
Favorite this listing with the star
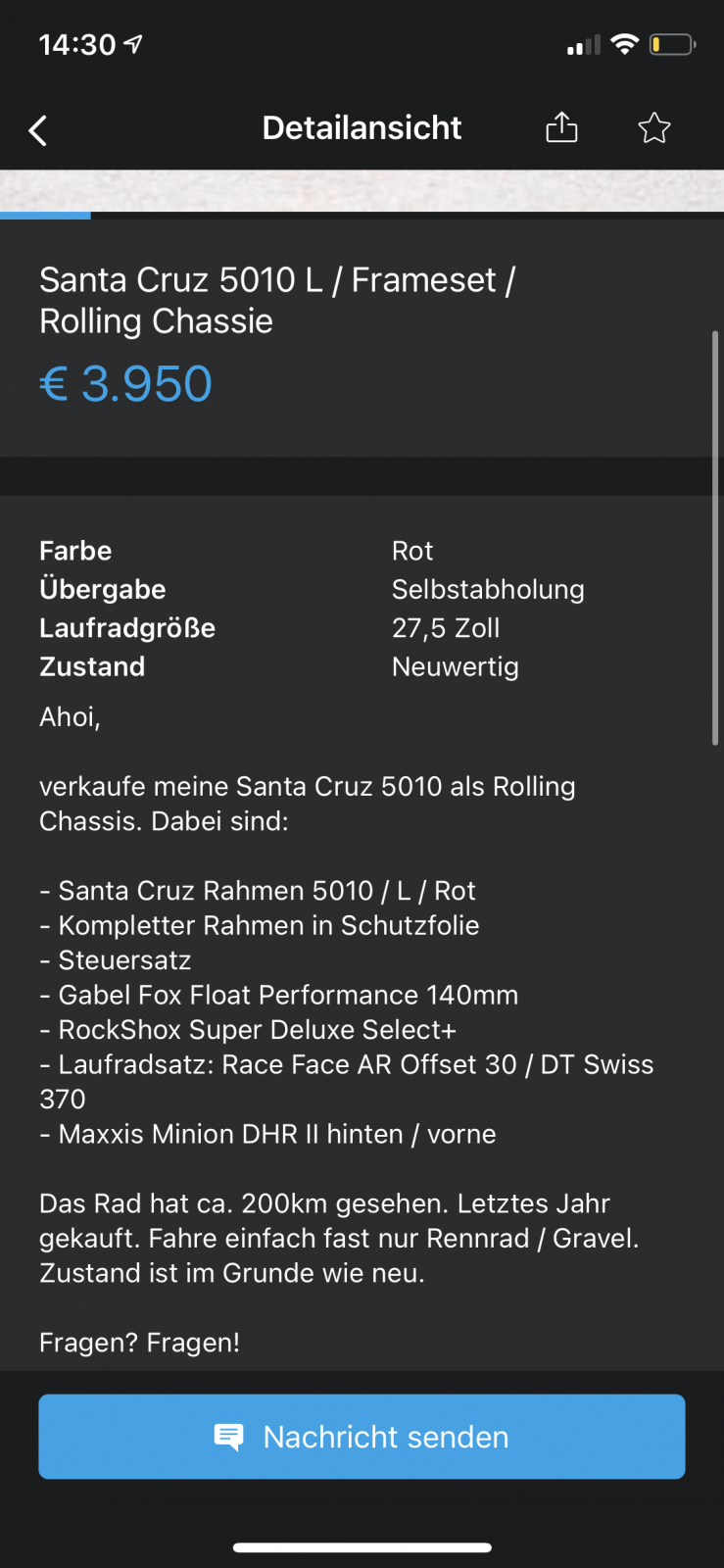[x=653, y=128]
